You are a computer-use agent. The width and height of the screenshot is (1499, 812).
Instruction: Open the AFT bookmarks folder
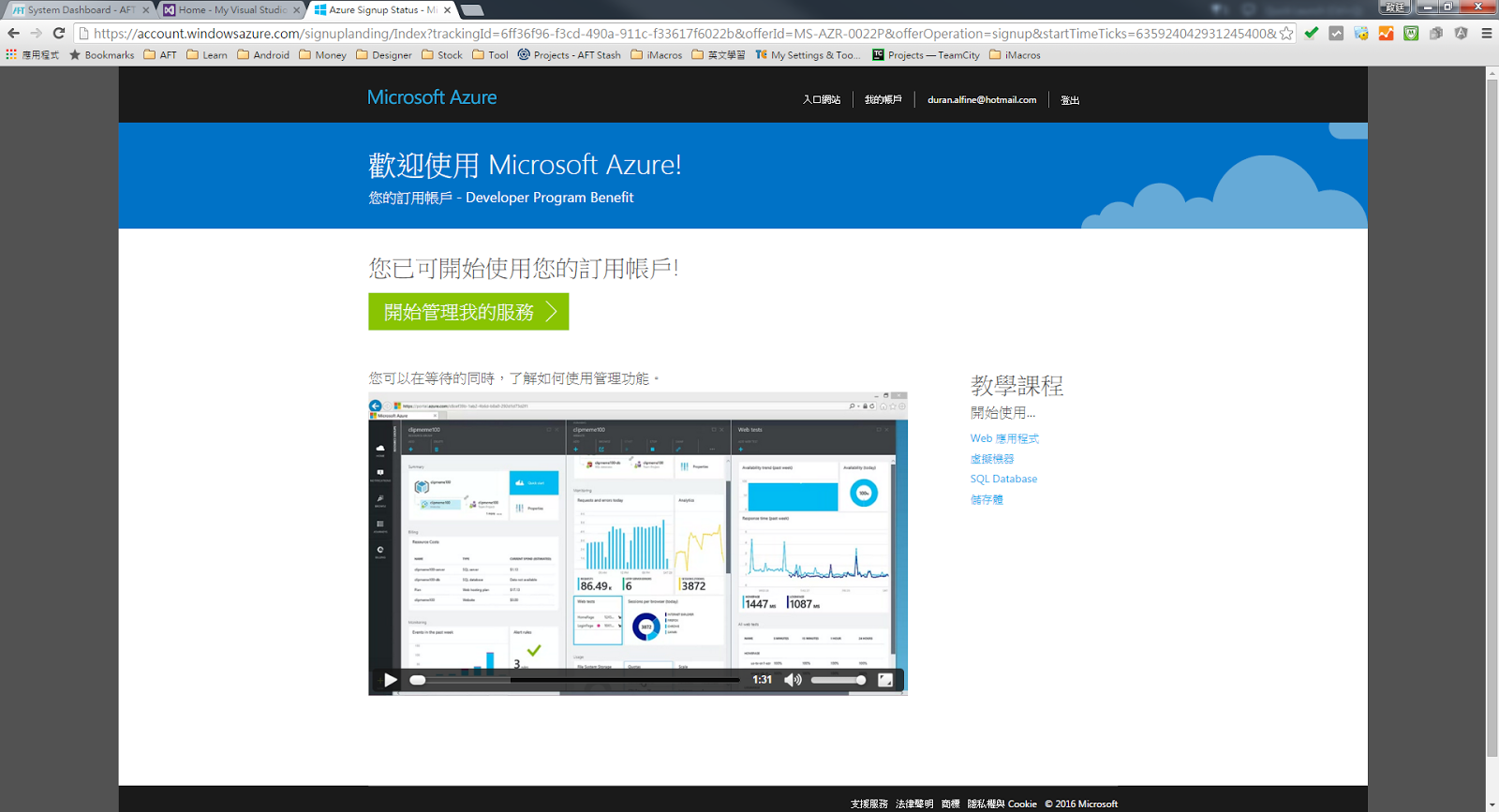coord(160,54)
